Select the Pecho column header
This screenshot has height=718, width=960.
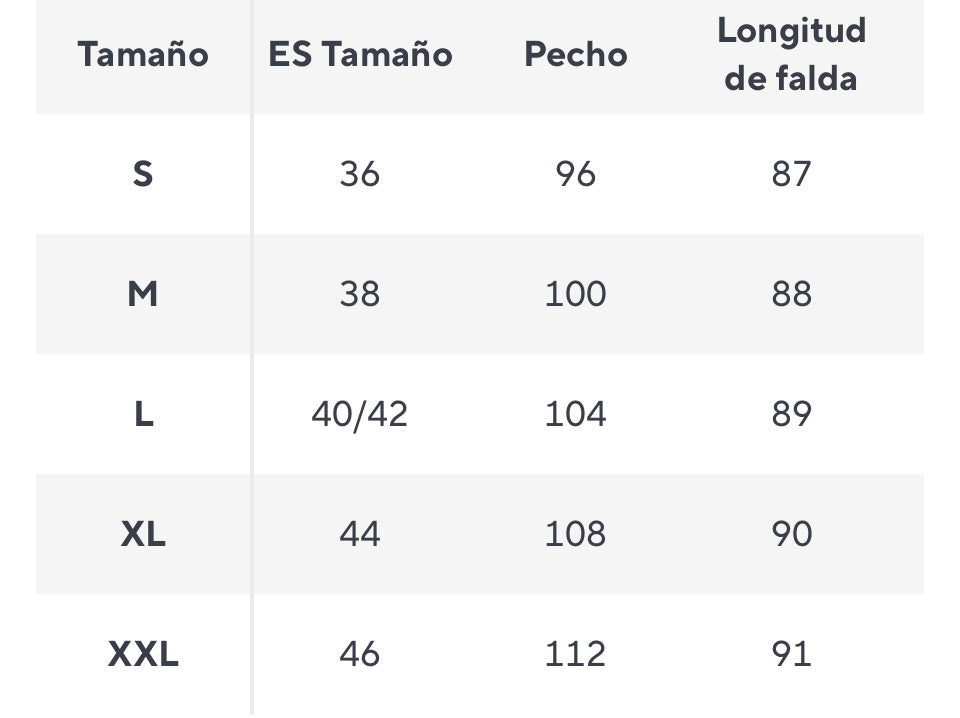coord(575,54)
